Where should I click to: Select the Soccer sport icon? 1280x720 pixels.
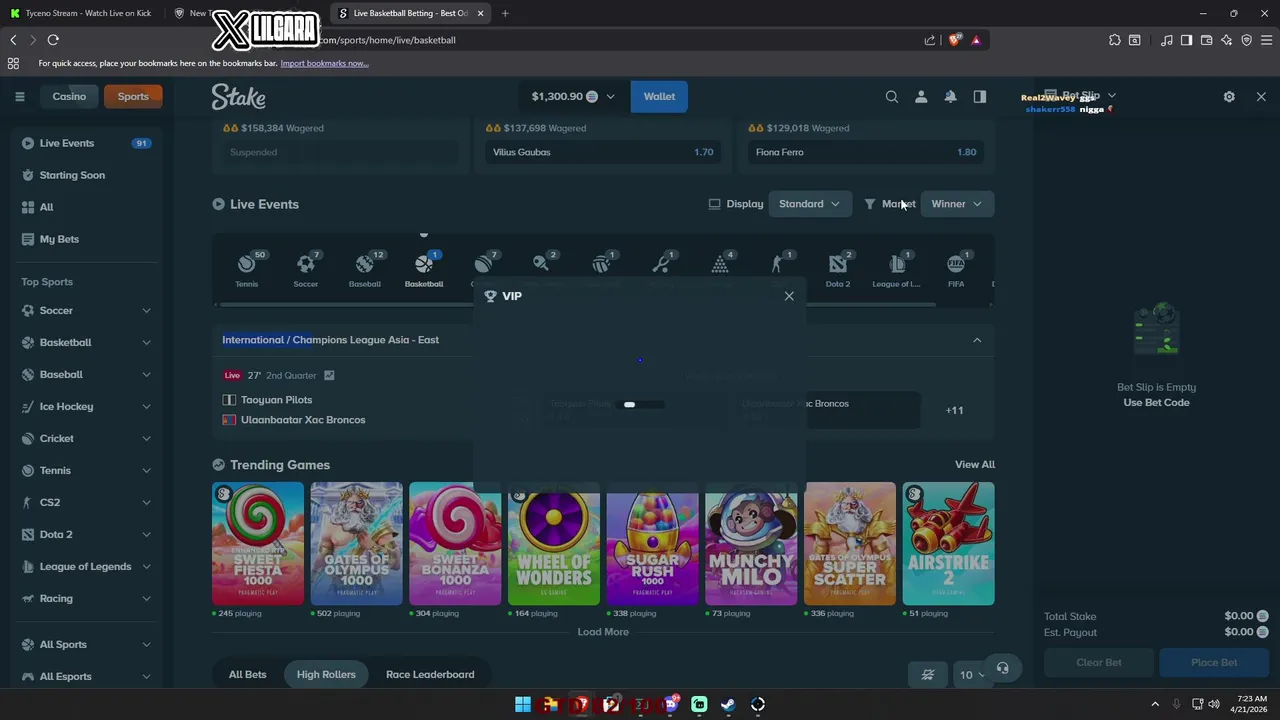305,270
